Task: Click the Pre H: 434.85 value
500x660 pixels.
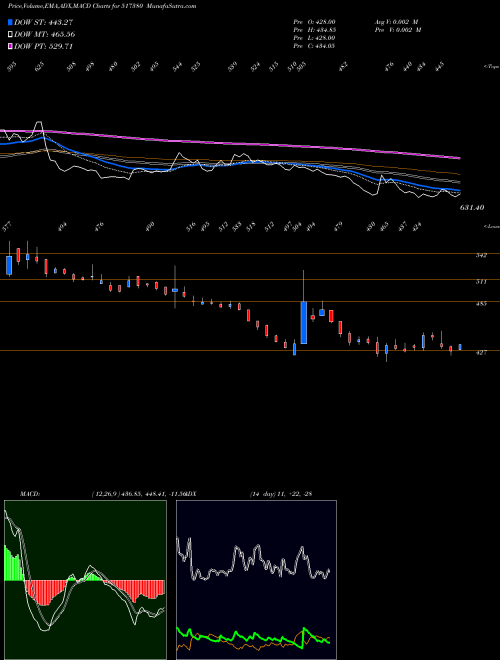Action: (x=314, y=30)
